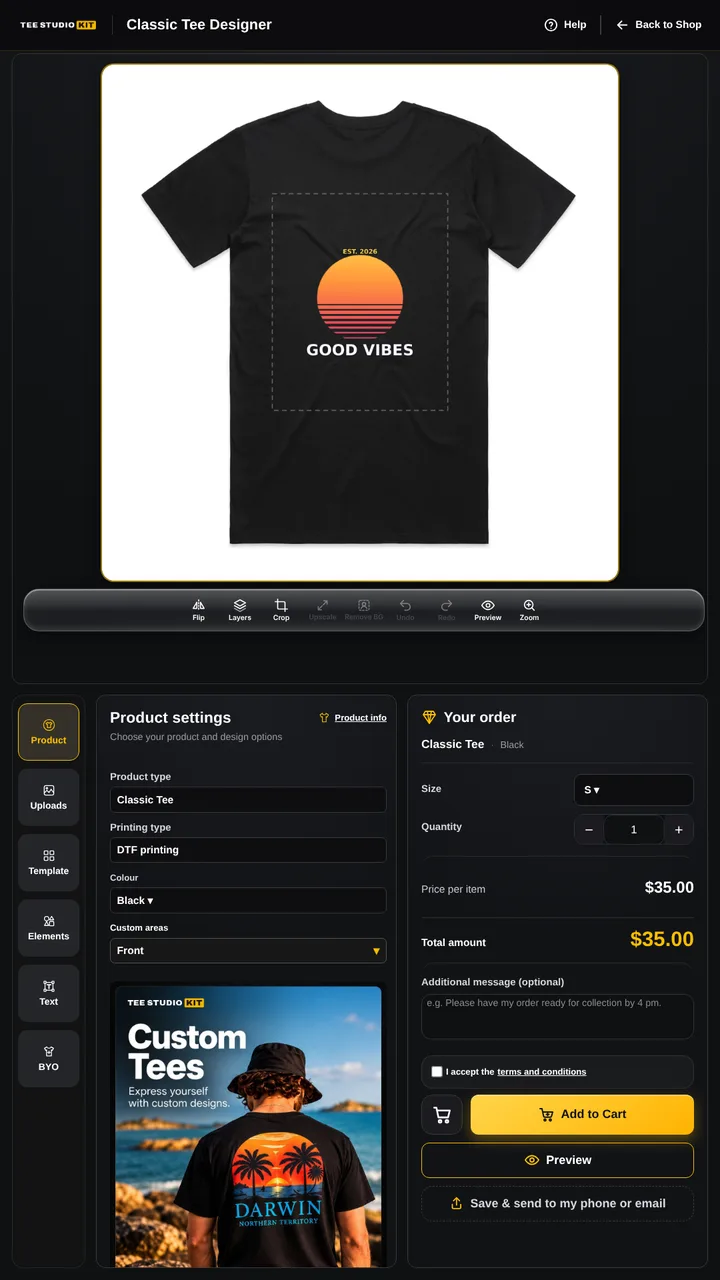Click the sunset graphic on the tee
720x1280 pixels.
[x=360, y=297]
